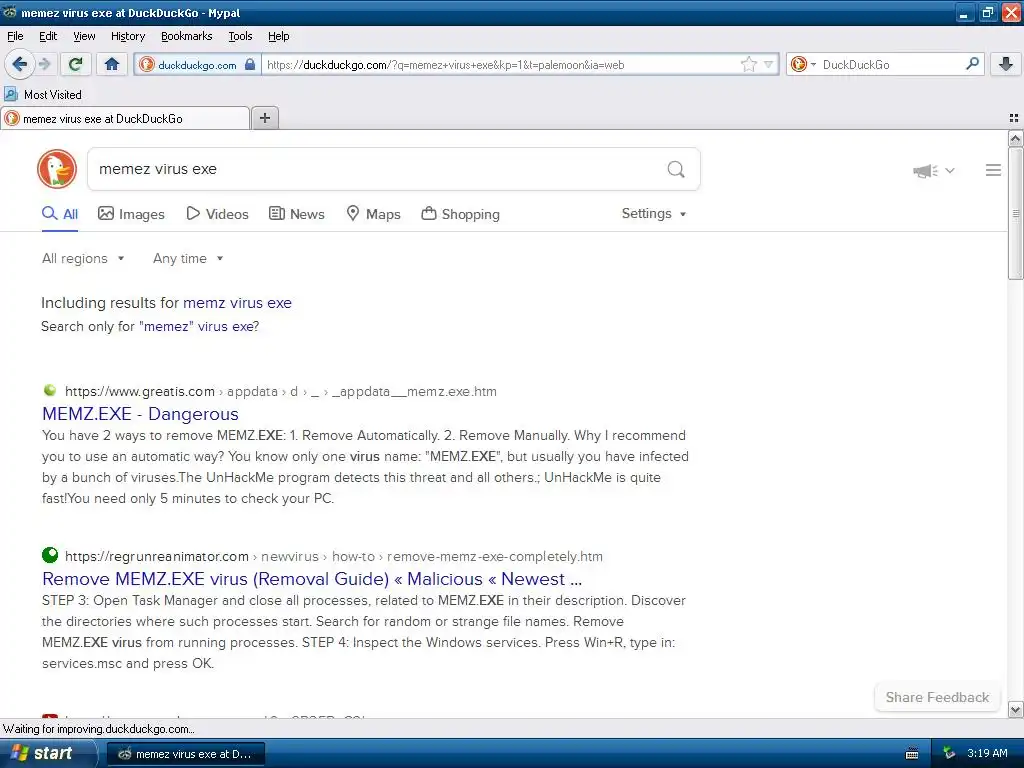This screenshot has height=768, width=1024.
Task: Bookmark this page with the star icon
Action: click(748, 64)
